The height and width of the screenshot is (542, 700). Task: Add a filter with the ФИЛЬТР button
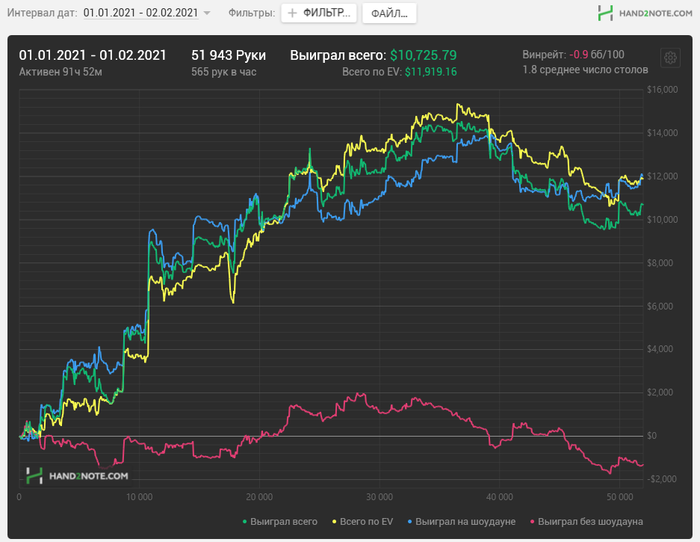319,13
